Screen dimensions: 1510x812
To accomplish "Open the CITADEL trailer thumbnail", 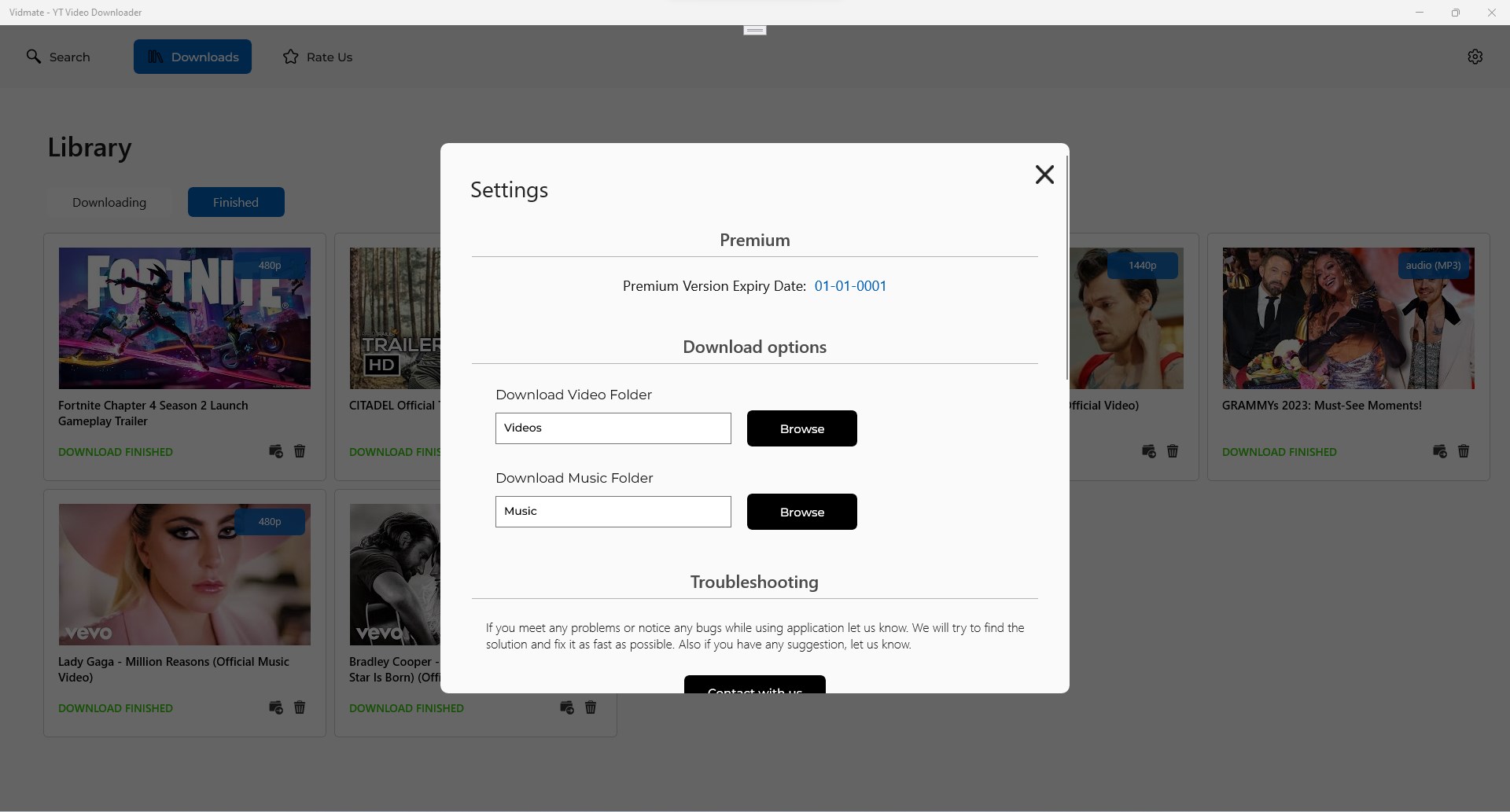I will [395, 318].
